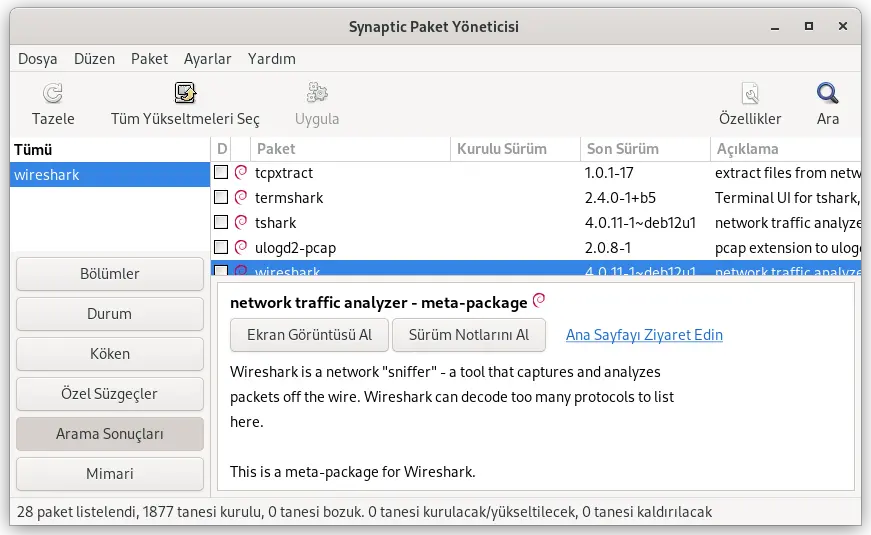
Task: Click Ekran Görüntüsü Al button
Action: click(x=309, y=335)
